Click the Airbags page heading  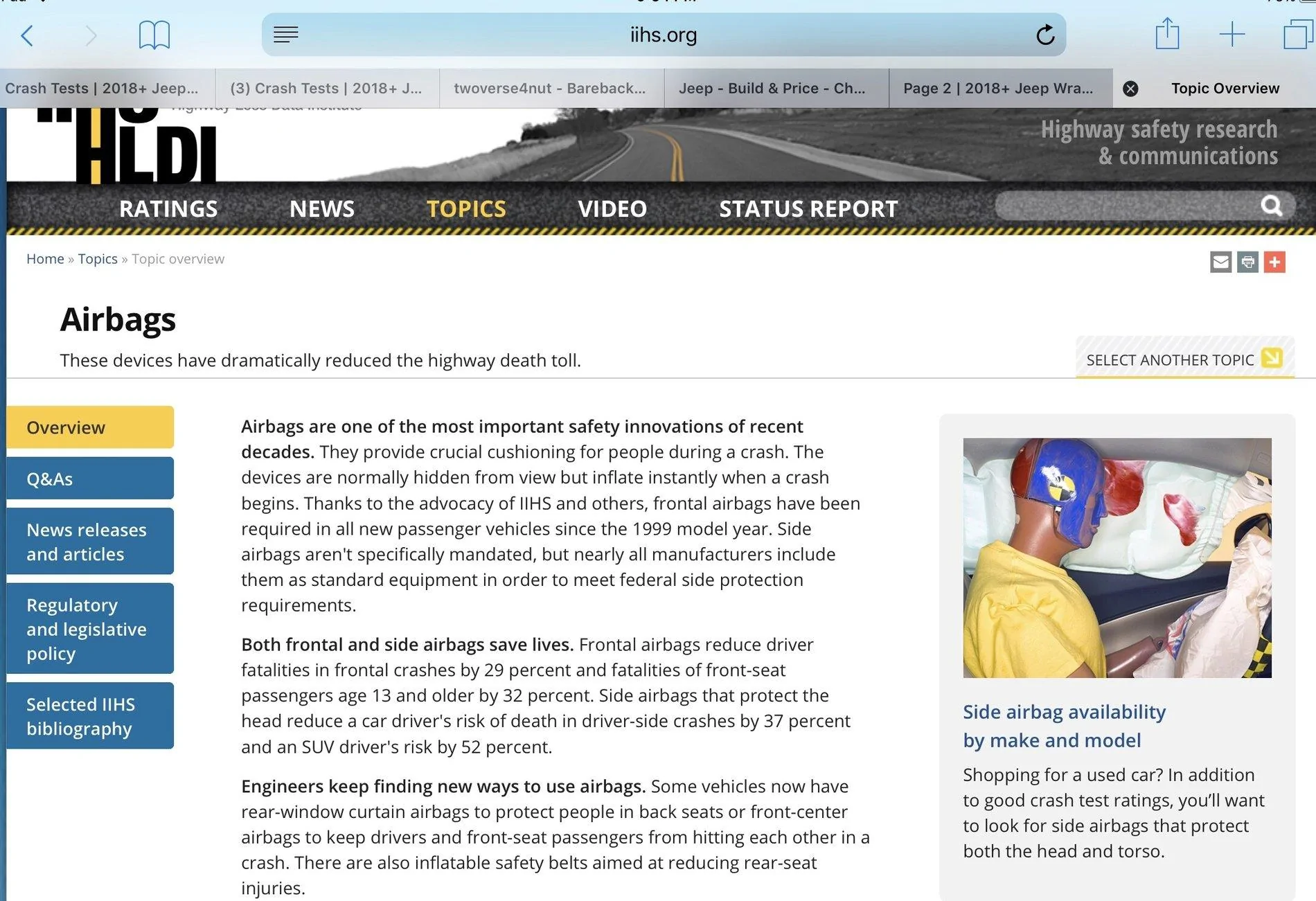tap(118, 319)
